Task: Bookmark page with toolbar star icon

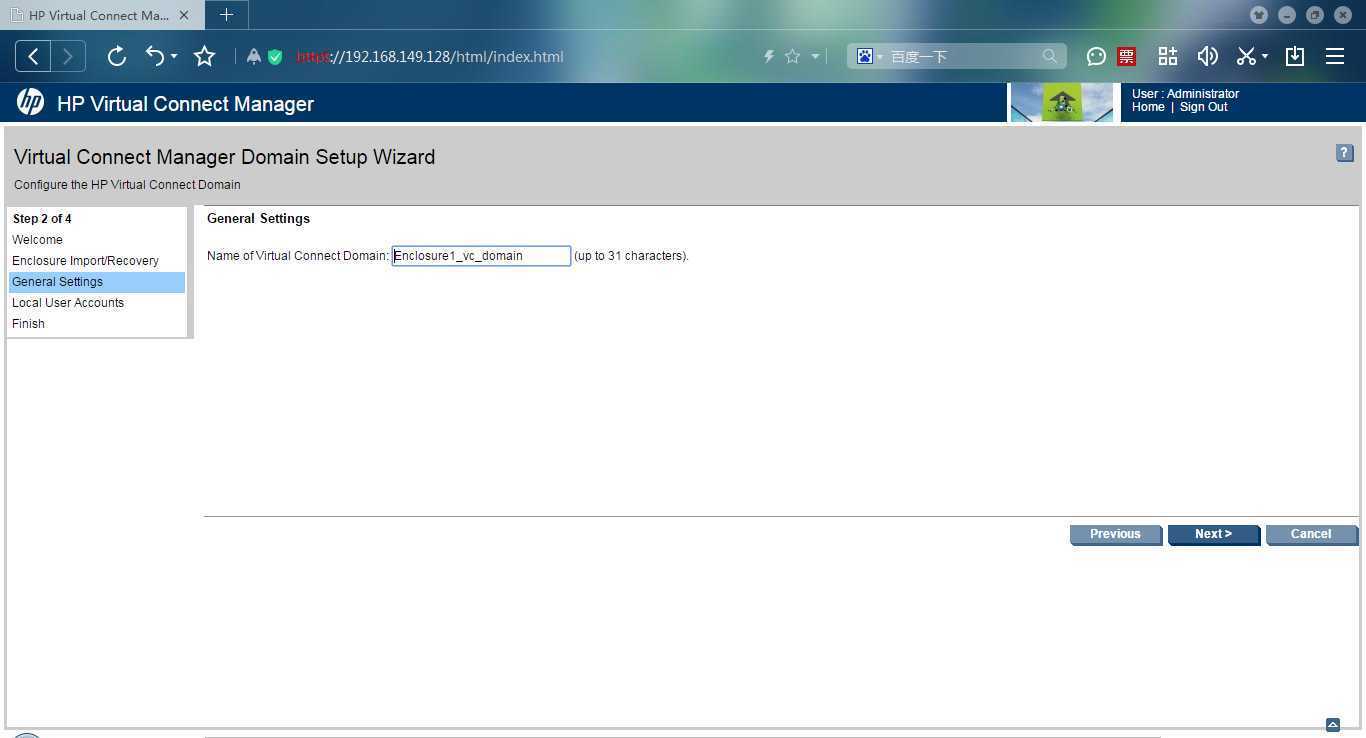Action: coord(205,56)
